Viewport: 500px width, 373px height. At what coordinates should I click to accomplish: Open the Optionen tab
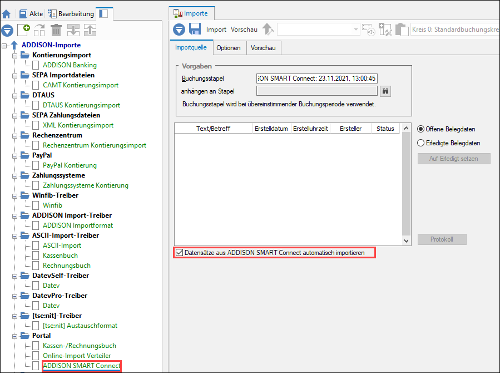[x=229, y=48]
